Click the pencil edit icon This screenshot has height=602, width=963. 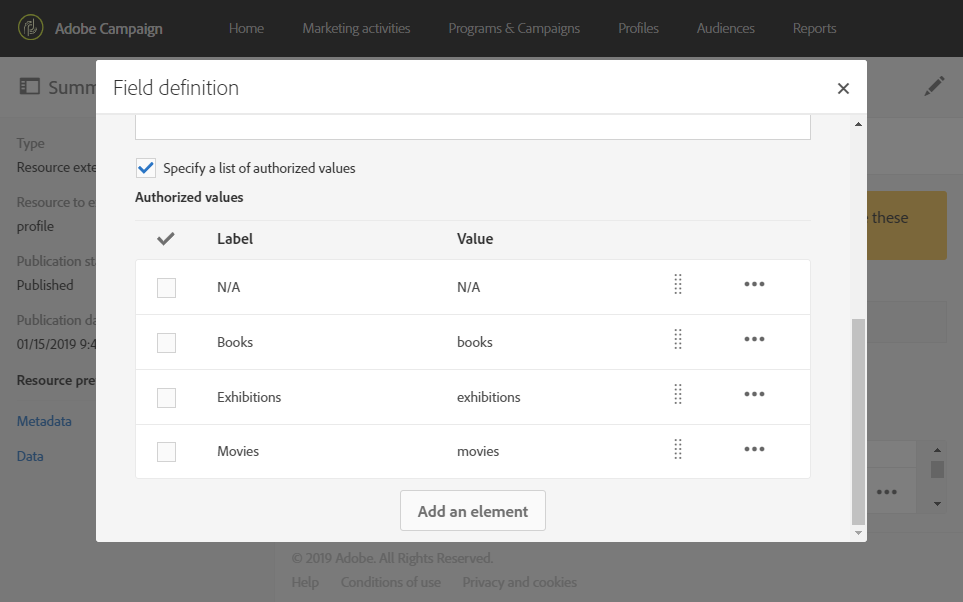[x=934, y=87]
